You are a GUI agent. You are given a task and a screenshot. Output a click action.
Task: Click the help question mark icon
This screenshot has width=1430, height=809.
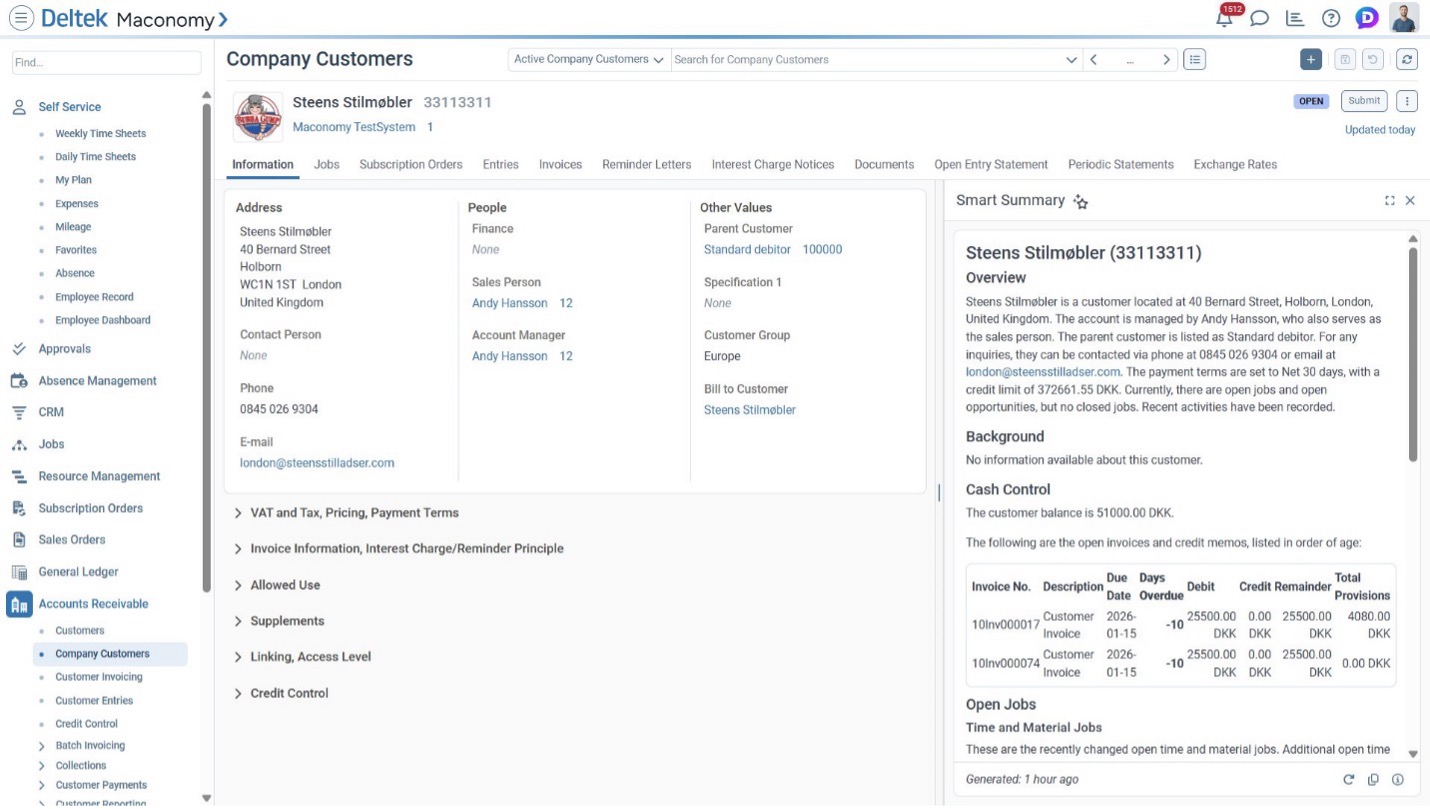(1330, 18)
